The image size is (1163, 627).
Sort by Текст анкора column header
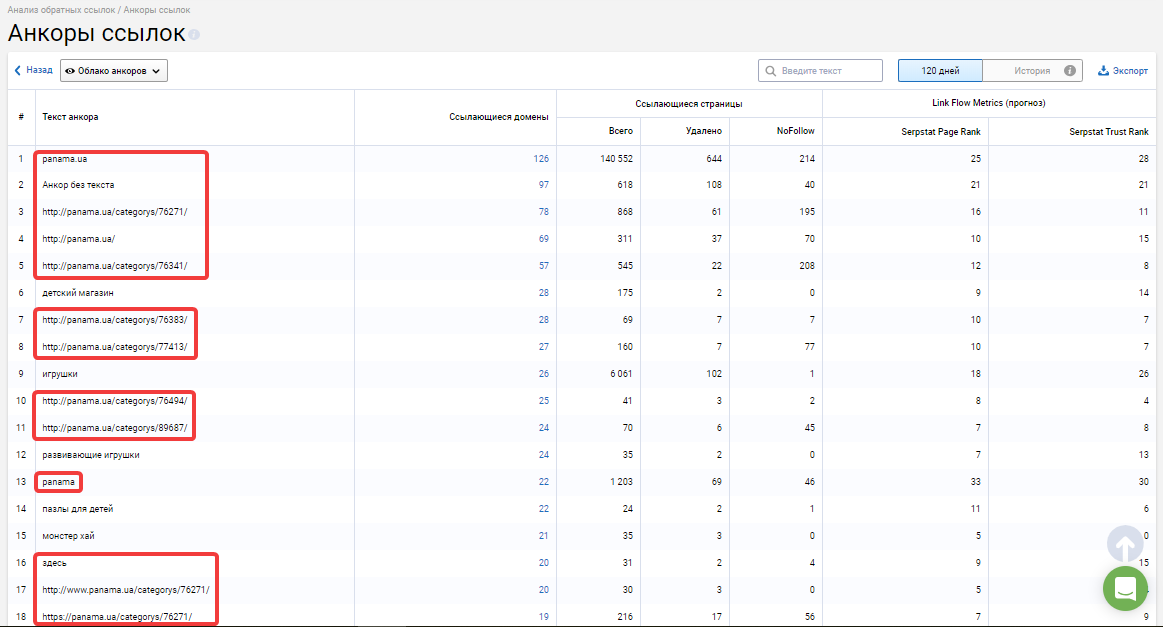point(70,116)
